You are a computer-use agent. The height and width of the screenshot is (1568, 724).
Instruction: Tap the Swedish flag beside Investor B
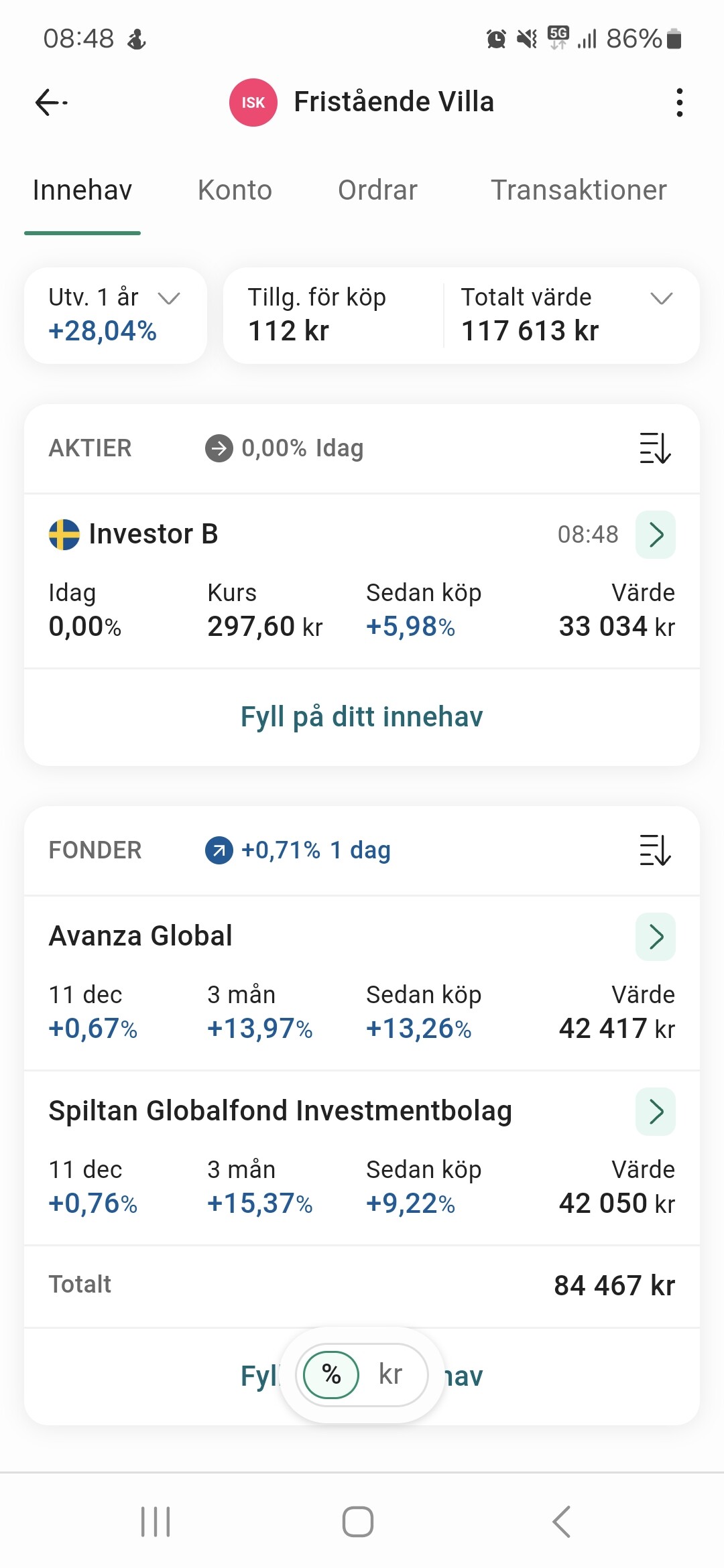pyautogui.click(x=64, y=535)
